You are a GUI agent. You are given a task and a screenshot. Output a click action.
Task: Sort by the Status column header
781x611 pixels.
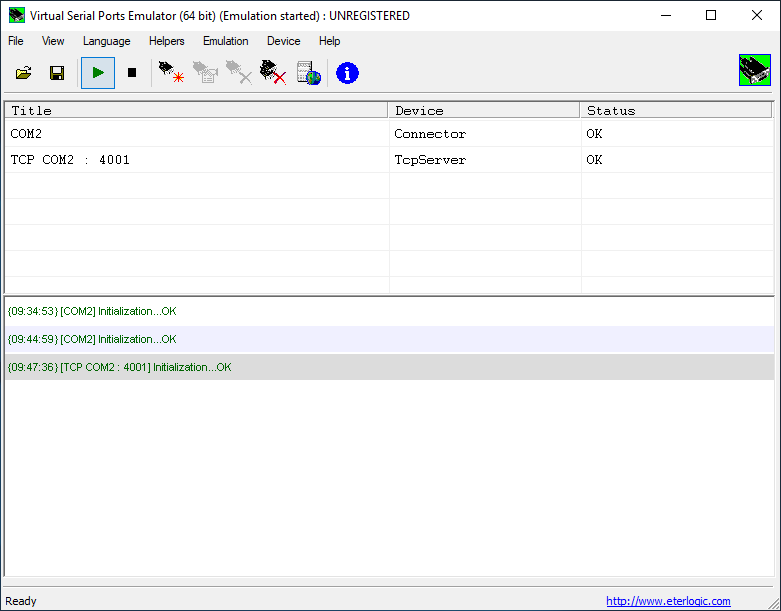(x=676, y=111)
